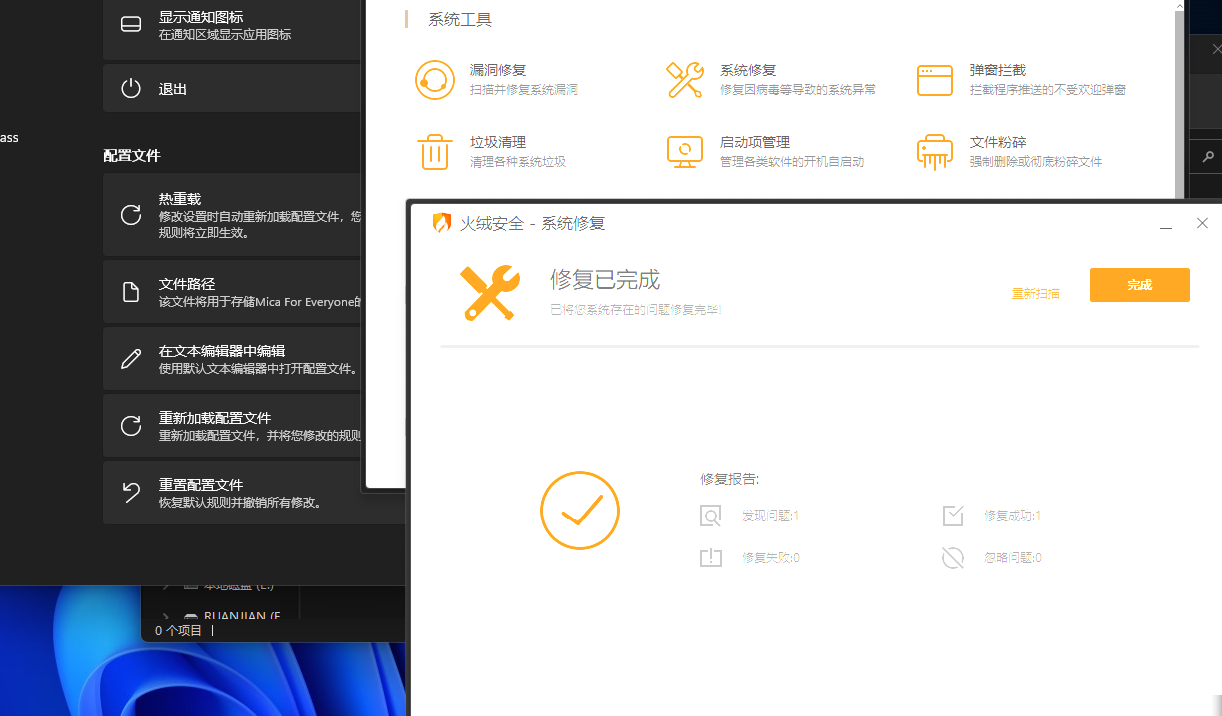1222x716 pixels.
Task: Click the 系统工具 section heading
Action: (460, 20)
